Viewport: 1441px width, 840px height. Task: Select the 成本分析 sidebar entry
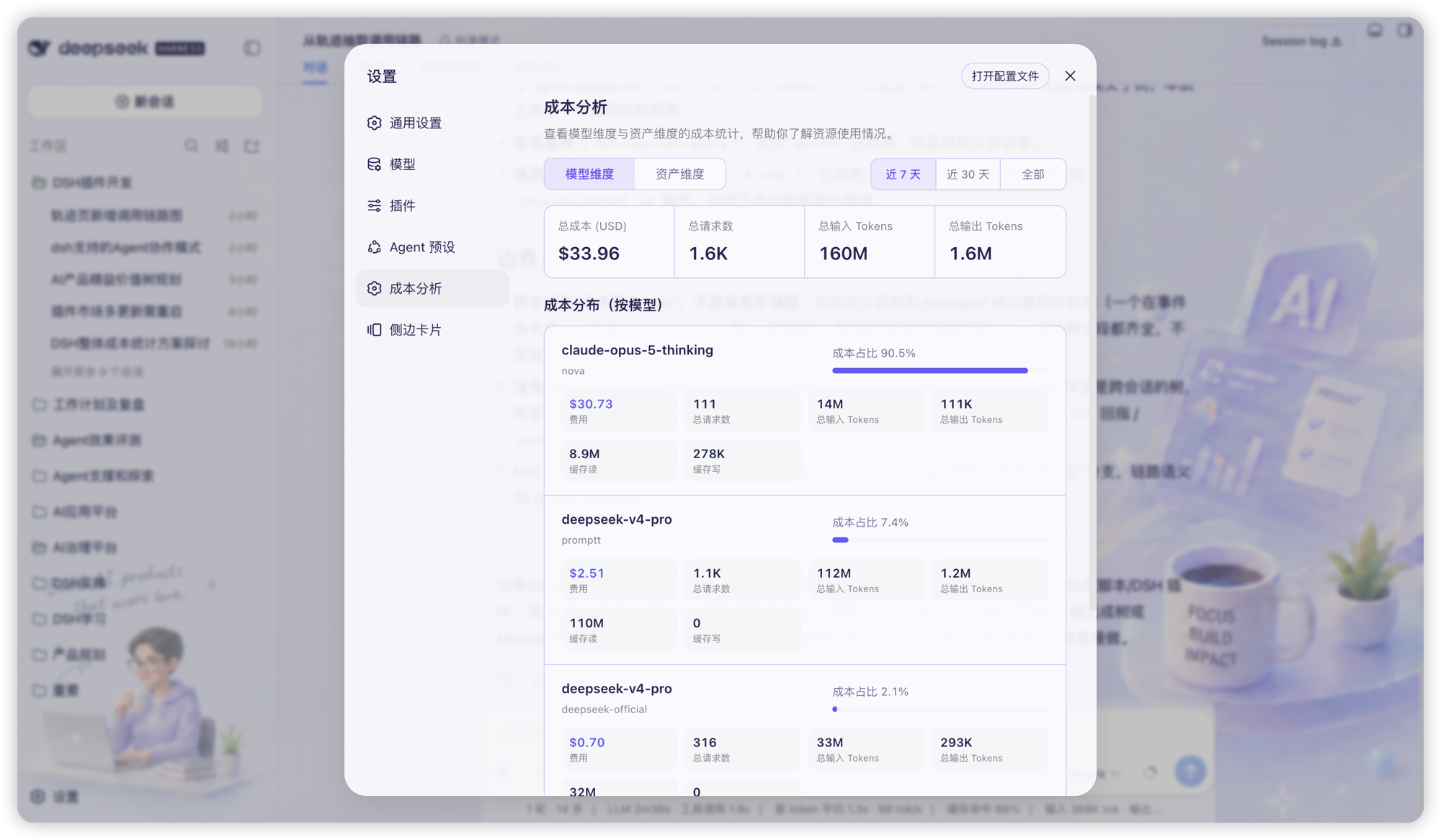[x=432, y=288]
